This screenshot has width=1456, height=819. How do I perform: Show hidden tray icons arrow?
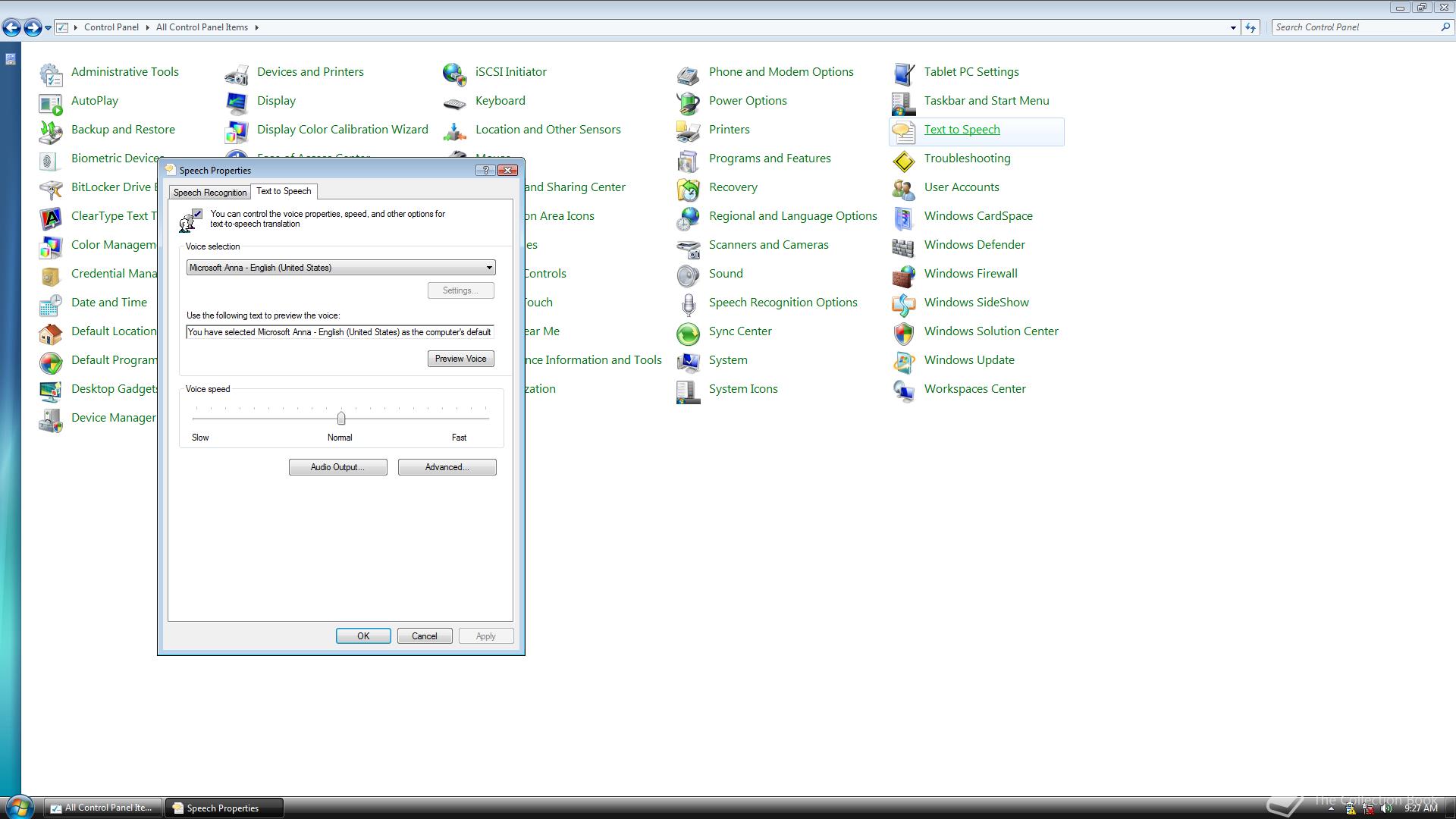[x=1331, y=809]
